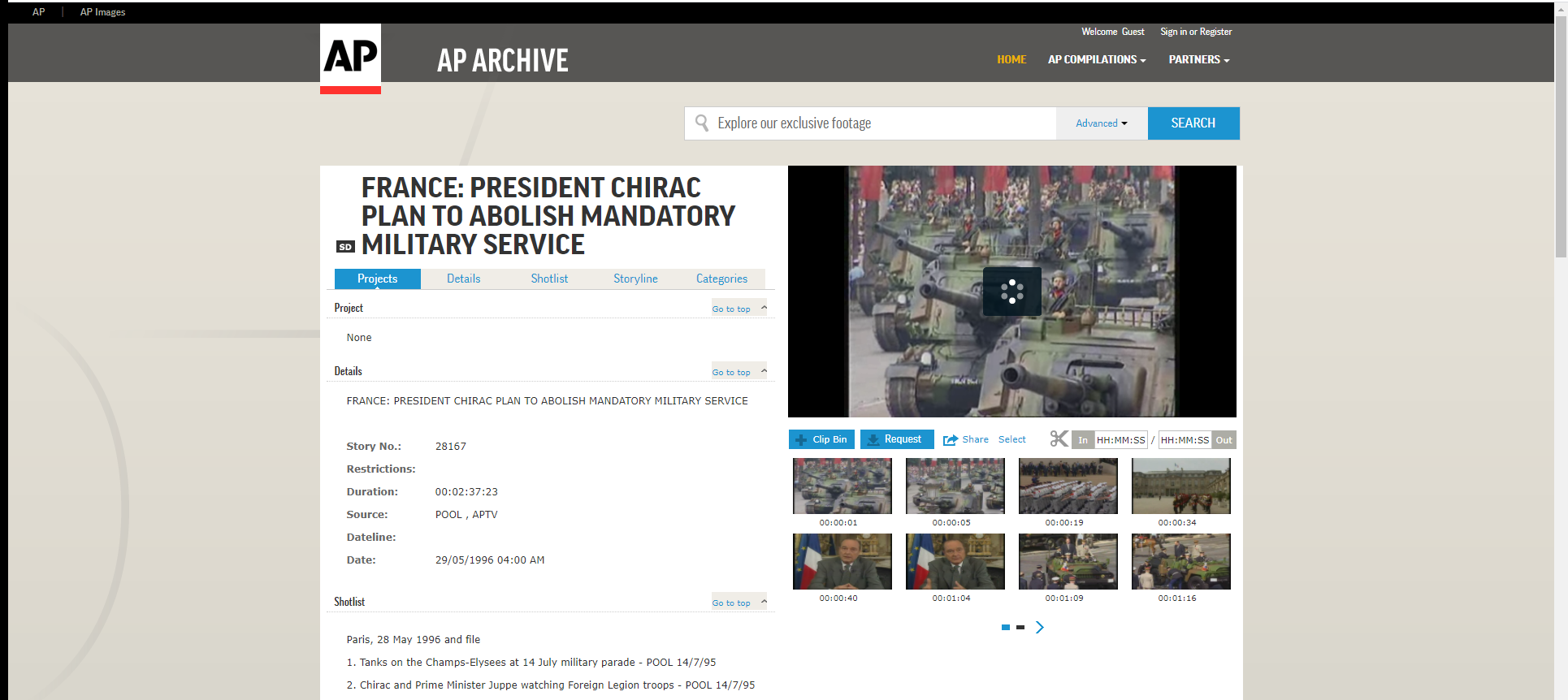Click the SD format badge
Viewport: 1568px width, 700px height.
(x=345, y=247)
